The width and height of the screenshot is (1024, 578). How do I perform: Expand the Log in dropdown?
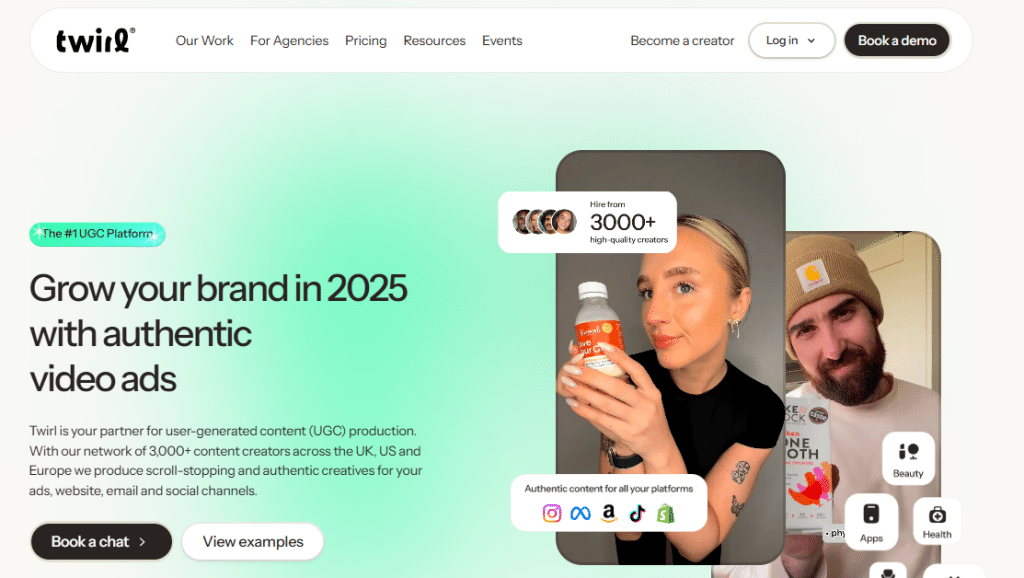click(792, 40)
